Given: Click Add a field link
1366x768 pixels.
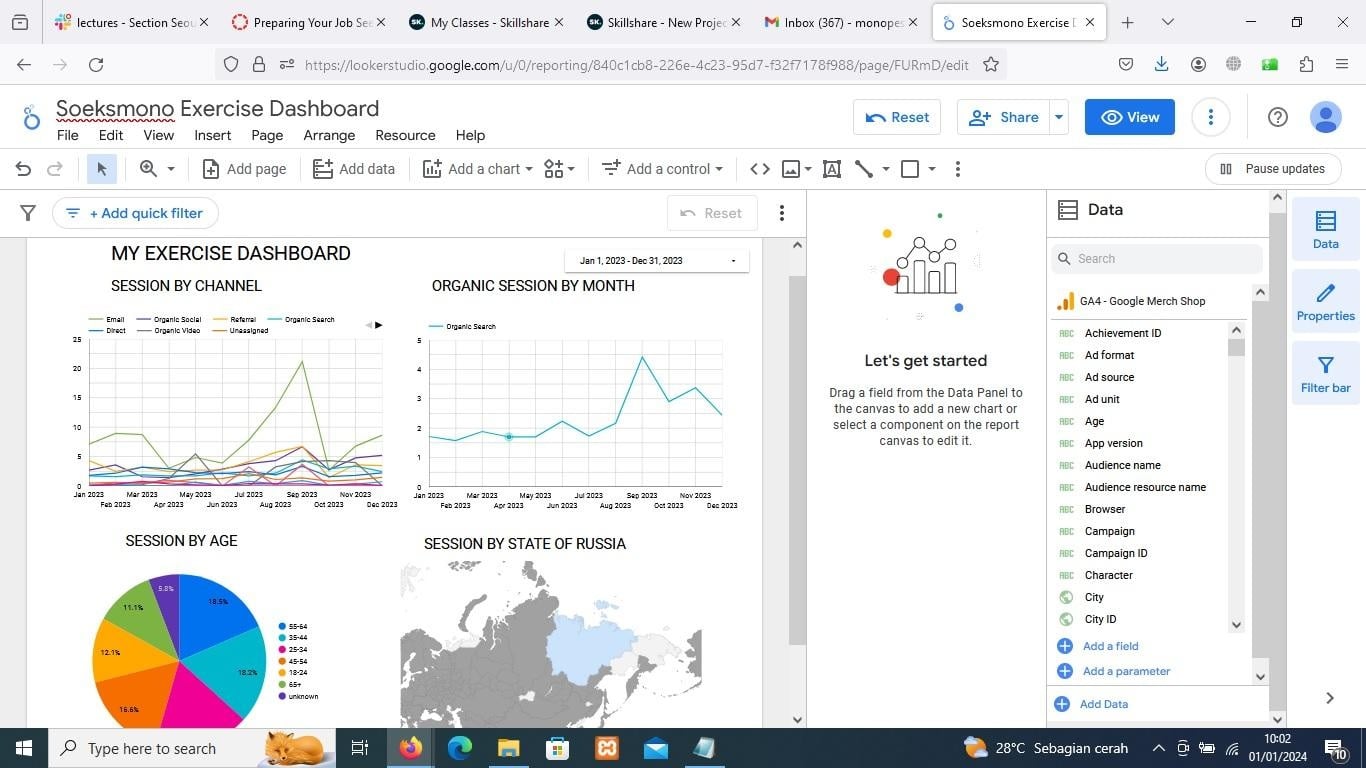Looking at the screenshot, I should (x=1098, y=646).
